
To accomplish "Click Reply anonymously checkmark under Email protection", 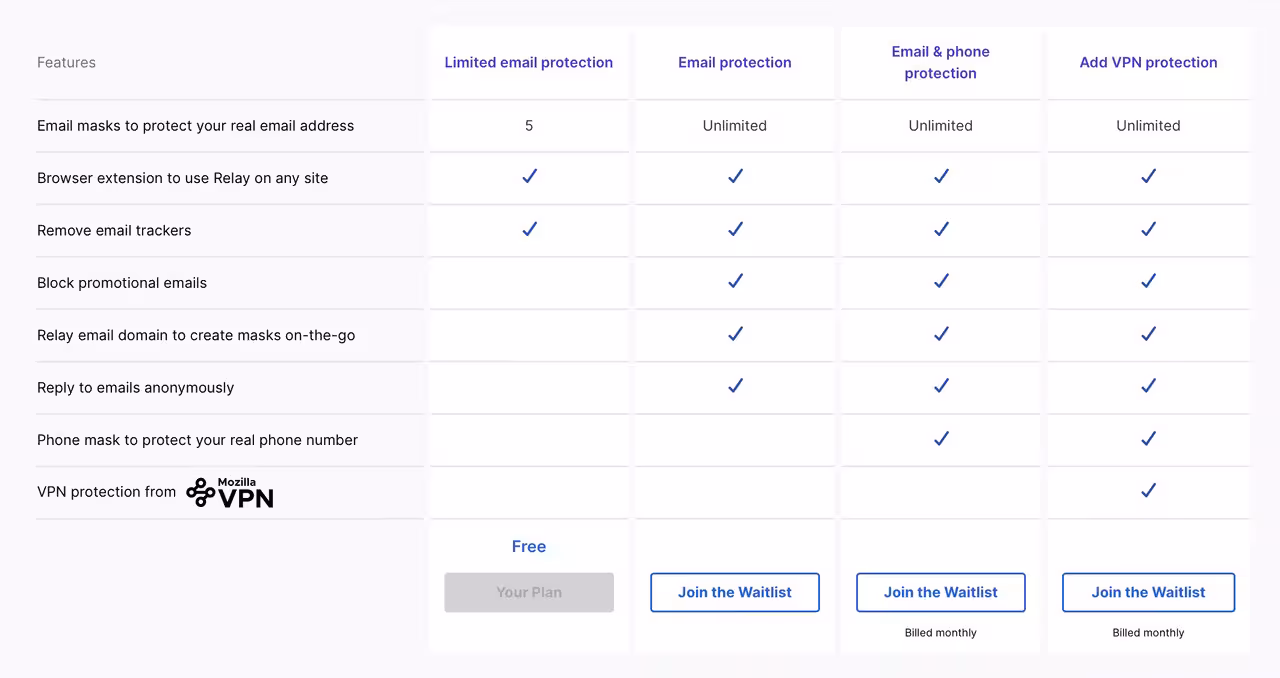I will point(735,386).
